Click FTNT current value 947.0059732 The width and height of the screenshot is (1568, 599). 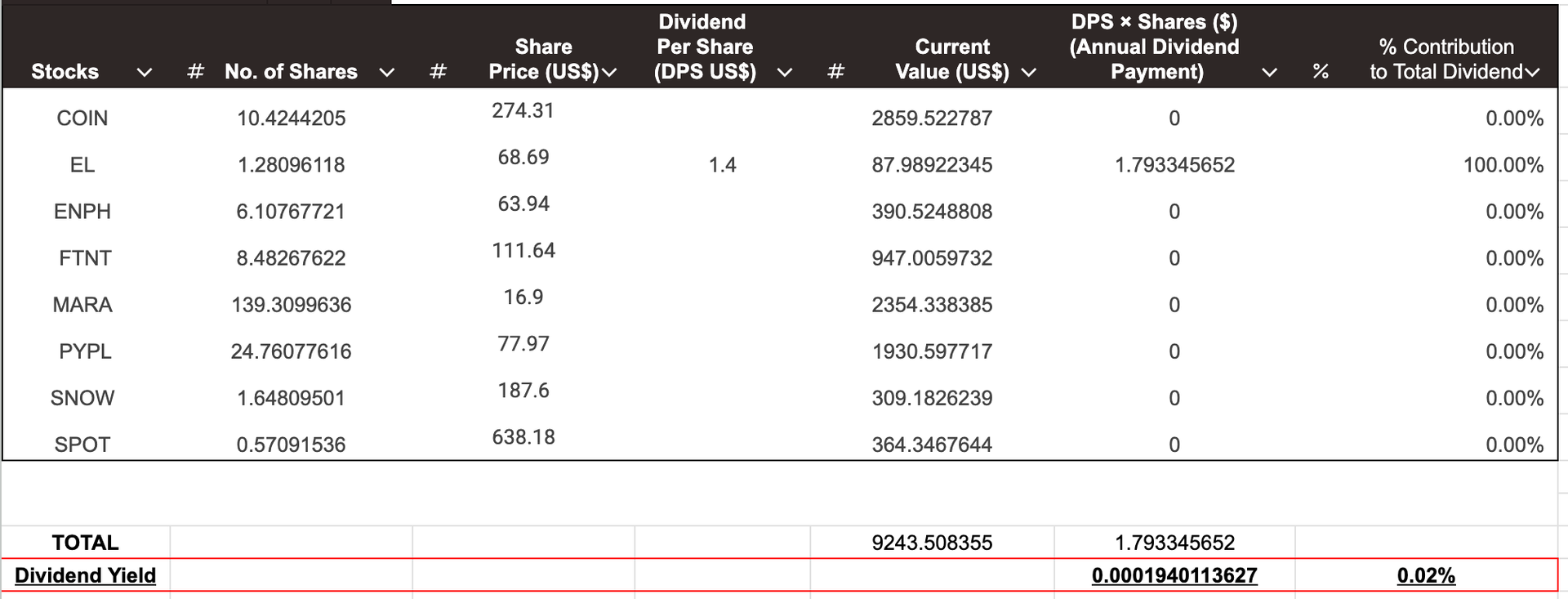pos(932,258)
